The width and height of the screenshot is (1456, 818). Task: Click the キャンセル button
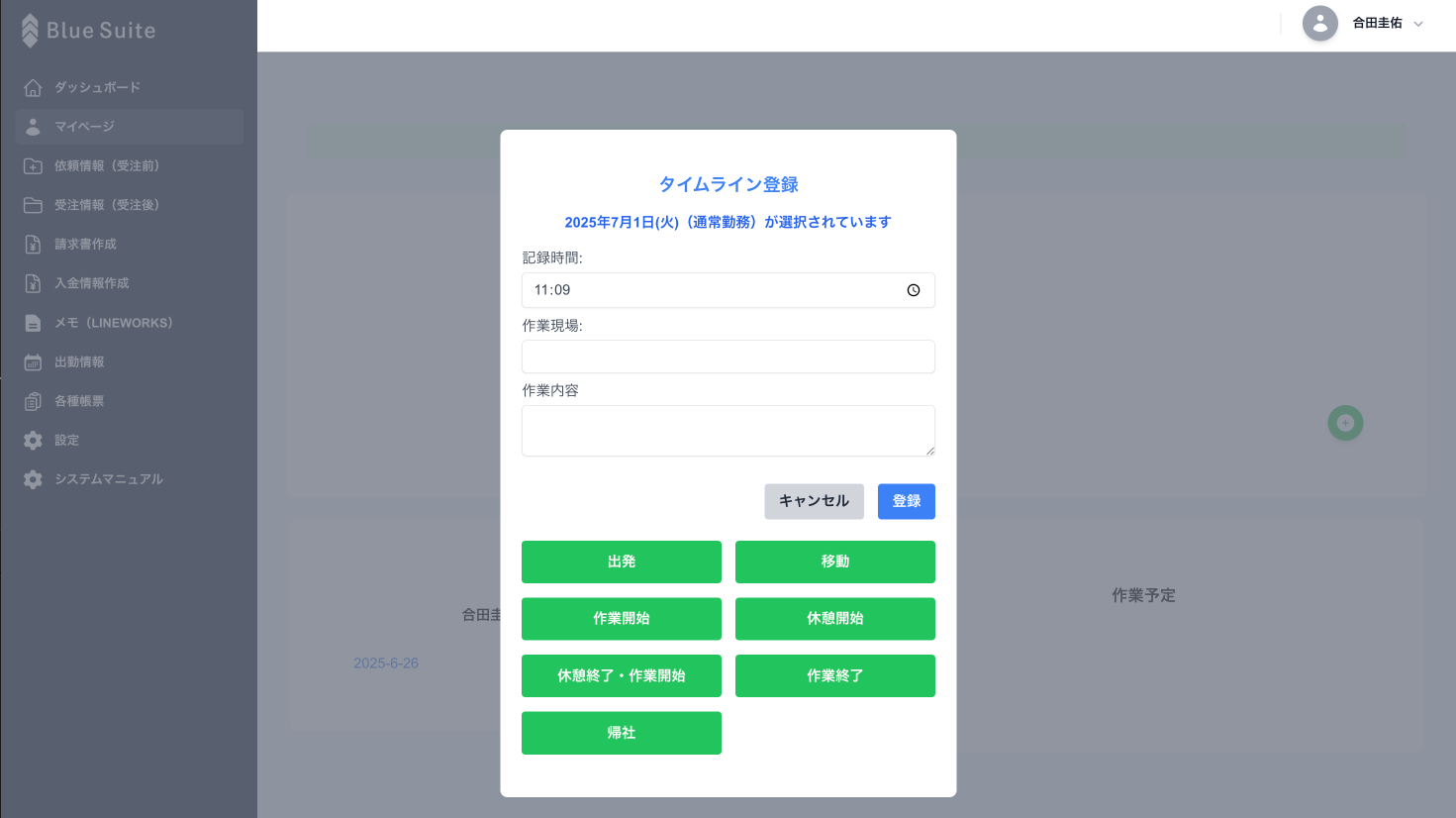tap(814, 501)
